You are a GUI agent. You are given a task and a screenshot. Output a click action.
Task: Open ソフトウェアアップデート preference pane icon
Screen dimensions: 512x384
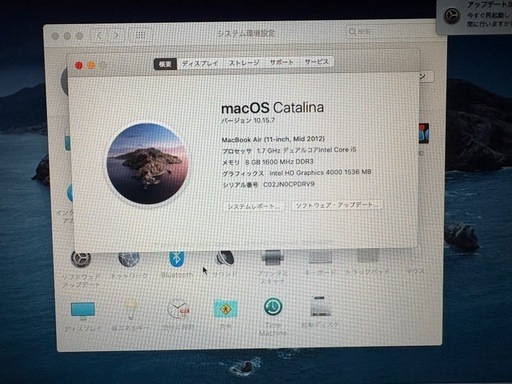80,259
